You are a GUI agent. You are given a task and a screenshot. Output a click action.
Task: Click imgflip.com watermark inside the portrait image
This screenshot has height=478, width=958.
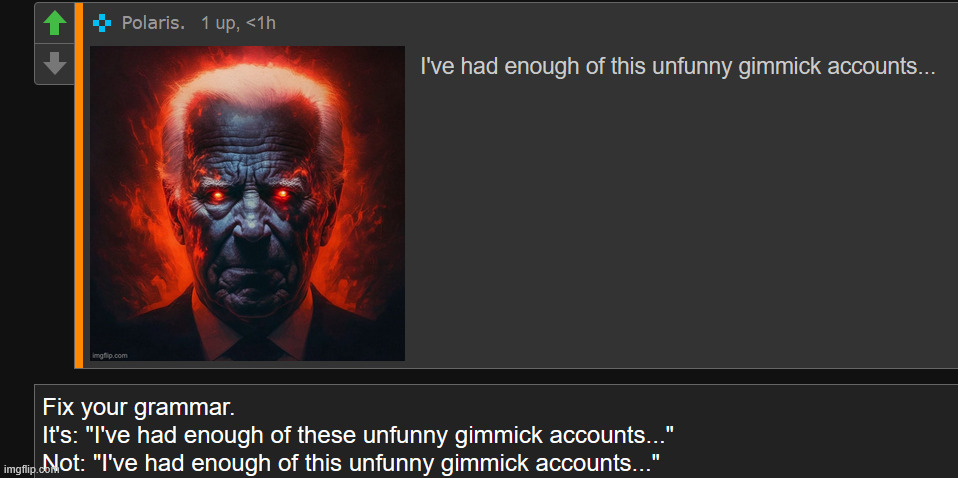click(110, 355)
